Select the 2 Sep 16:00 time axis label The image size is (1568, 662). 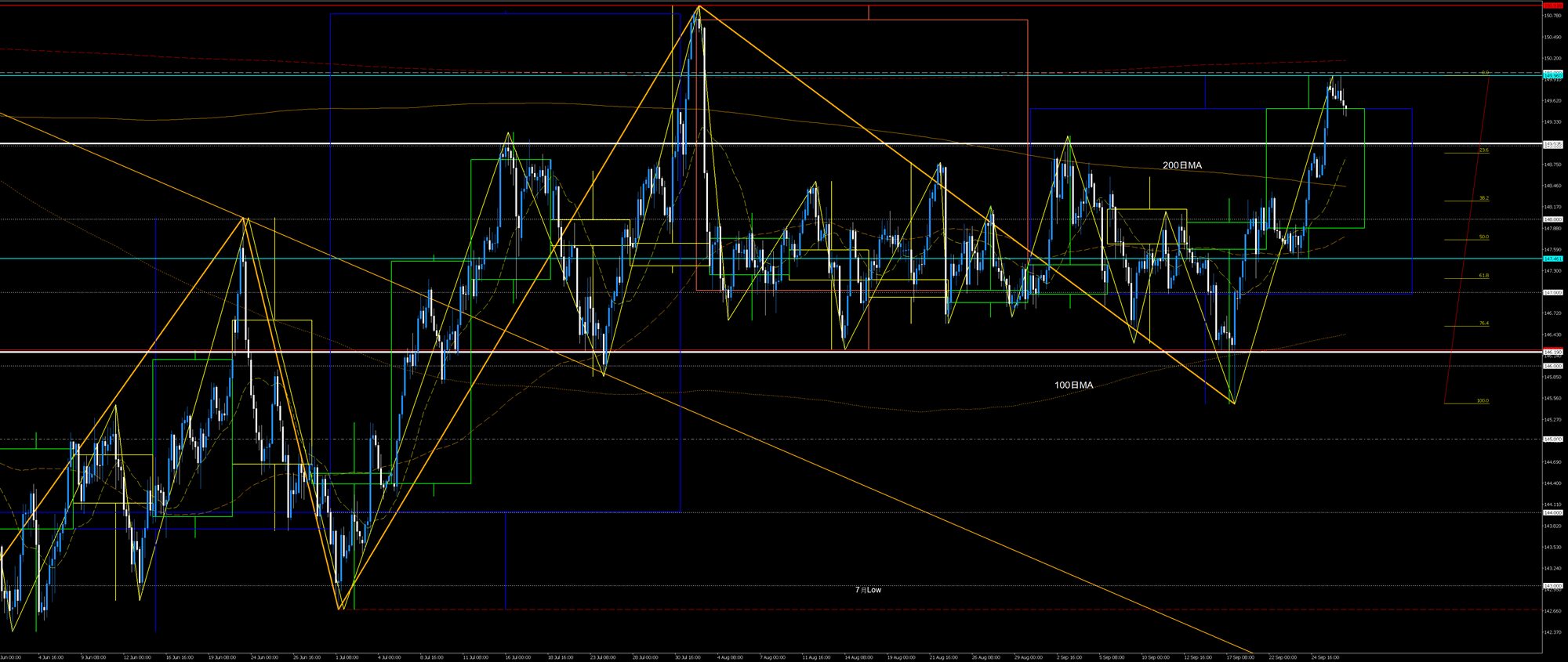pyautogui.click(x=1069, y=657)
